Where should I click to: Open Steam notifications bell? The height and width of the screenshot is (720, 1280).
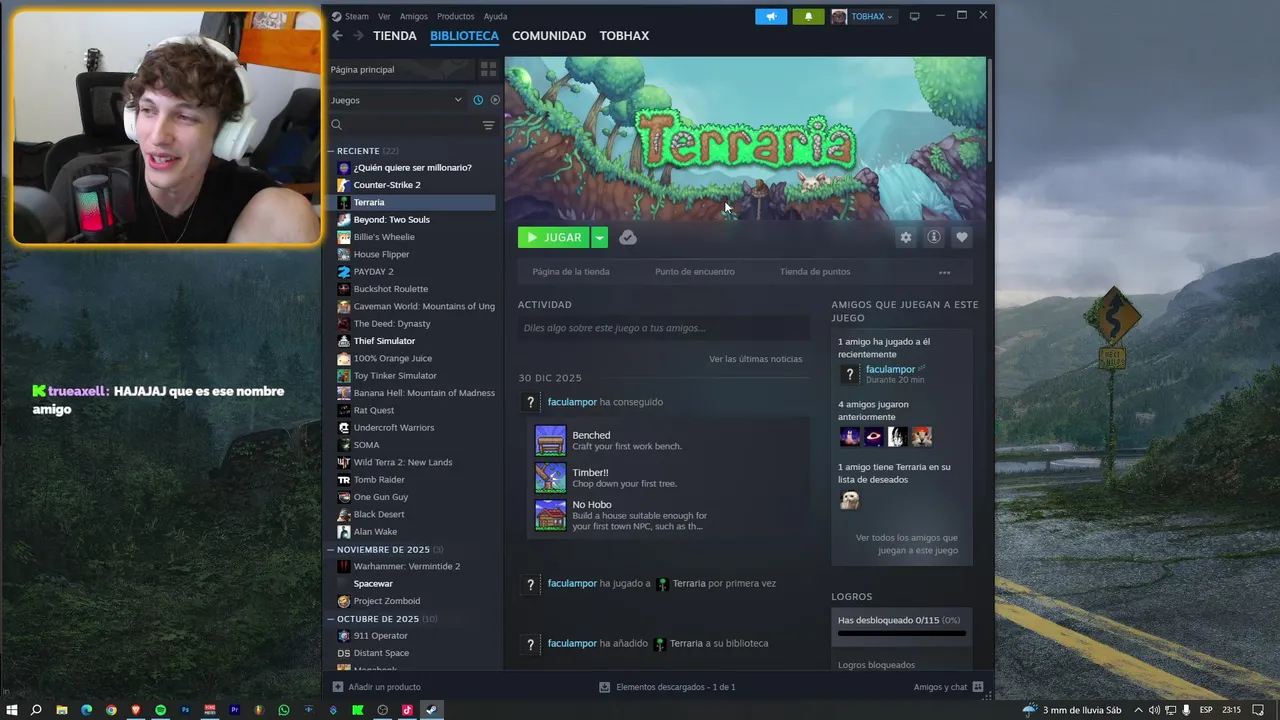(x=808, y=16)
